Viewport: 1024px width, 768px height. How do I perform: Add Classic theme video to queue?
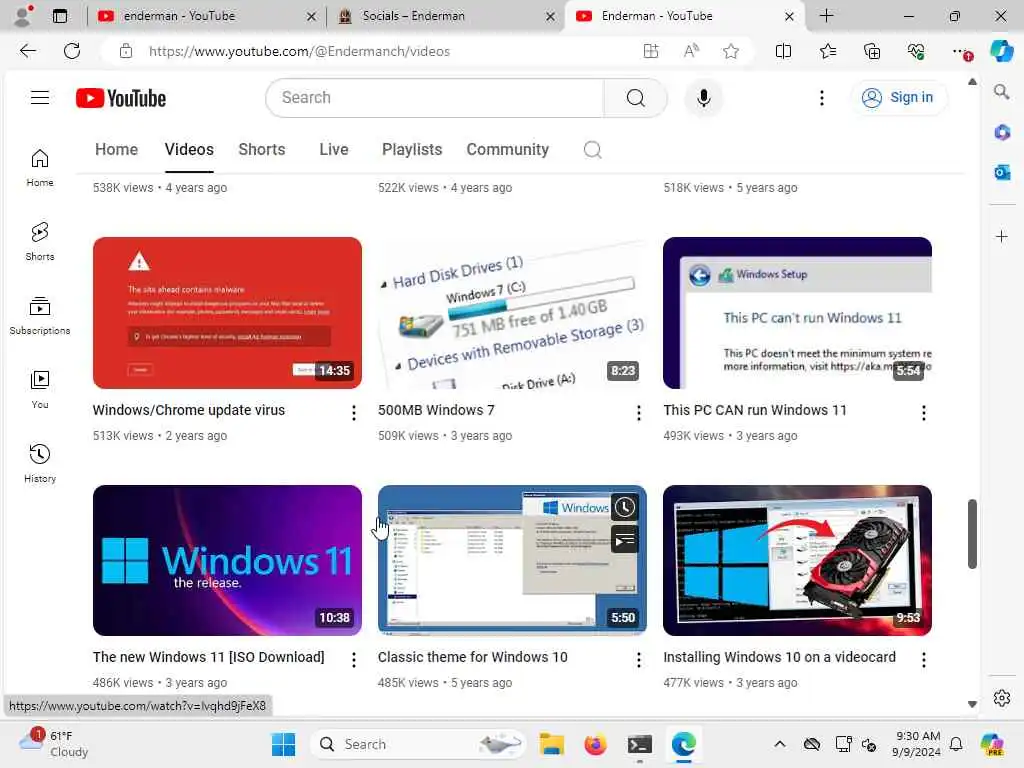pos(624,540)
